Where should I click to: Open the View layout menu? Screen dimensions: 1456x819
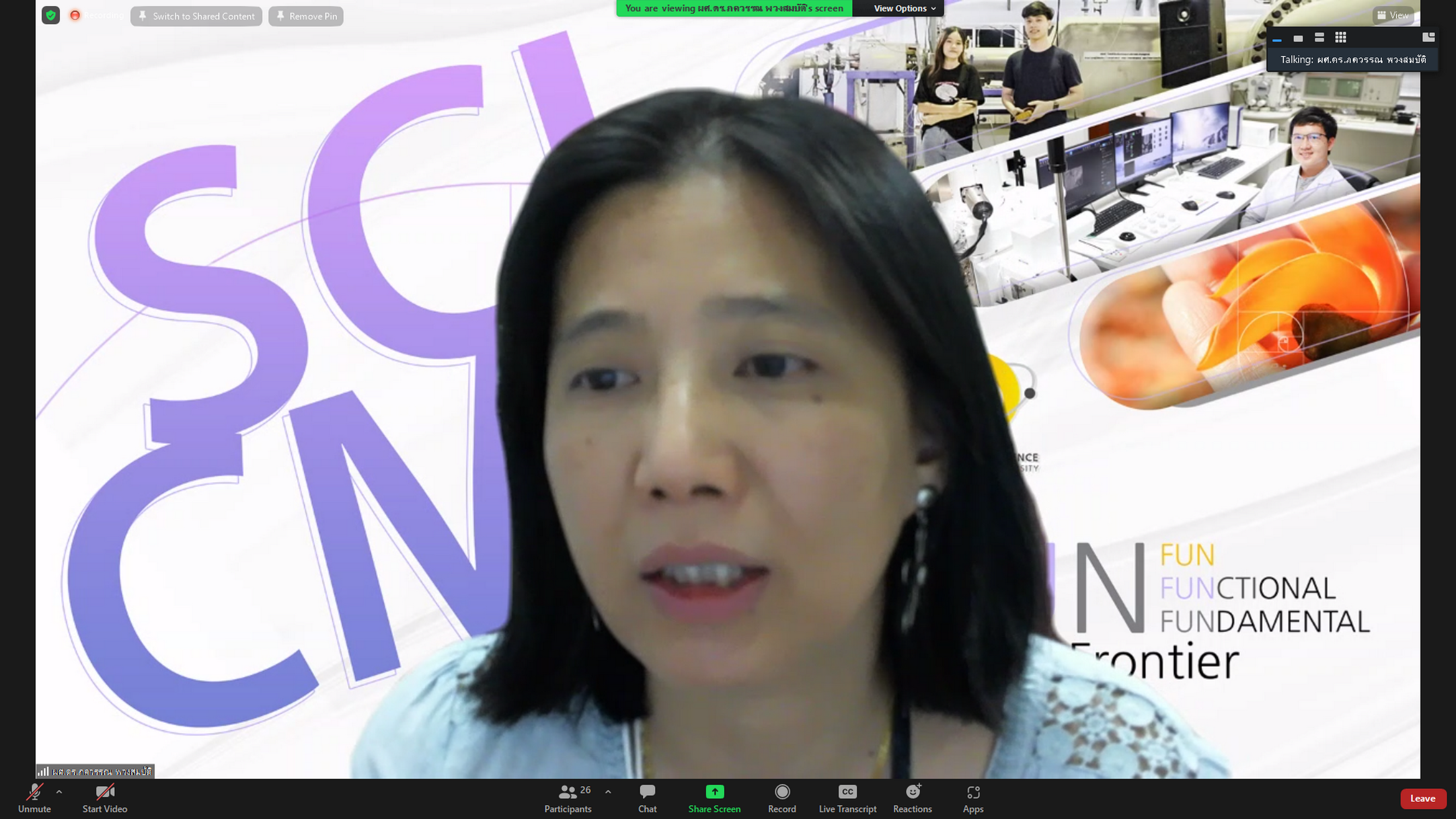tap(1393, 15)
